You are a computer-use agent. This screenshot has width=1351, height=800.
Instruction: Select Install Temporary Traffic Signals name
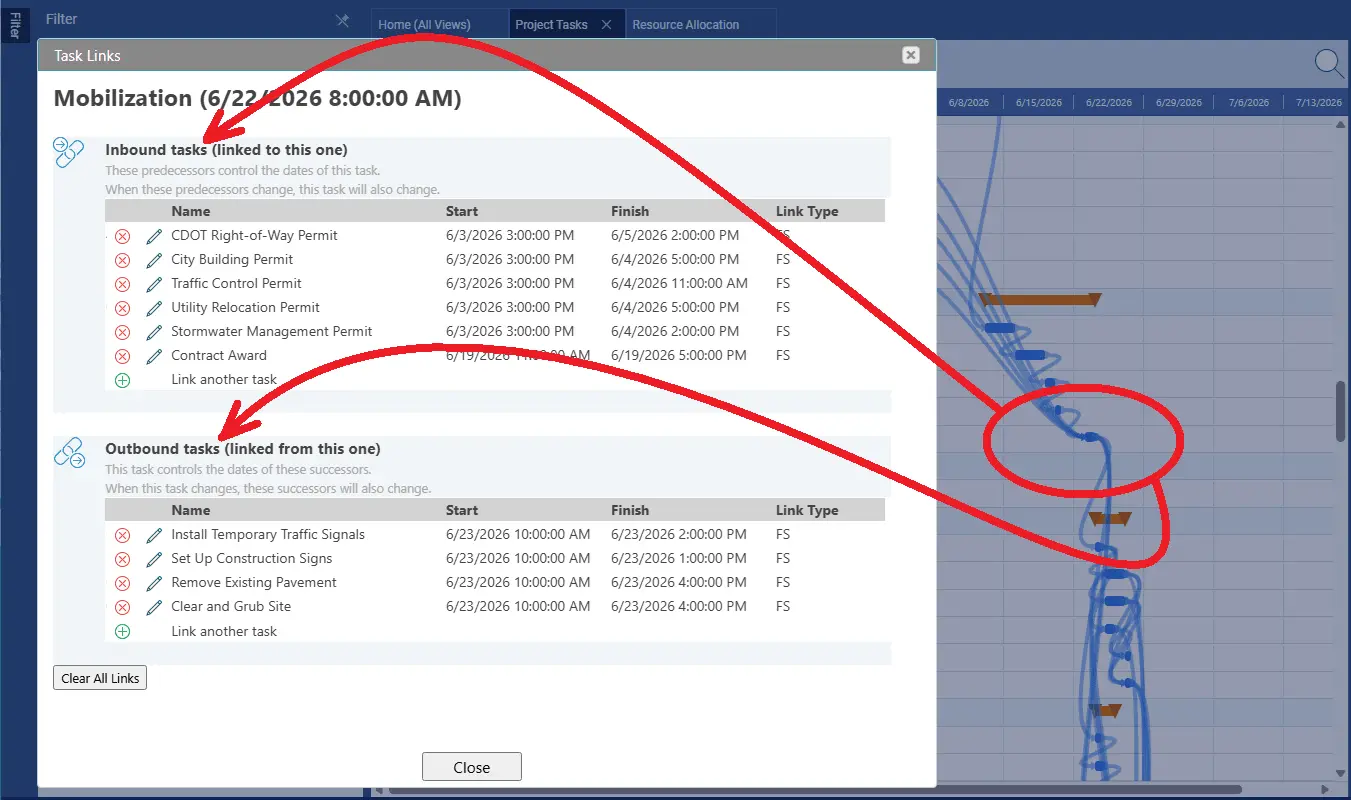coord(268,534)
